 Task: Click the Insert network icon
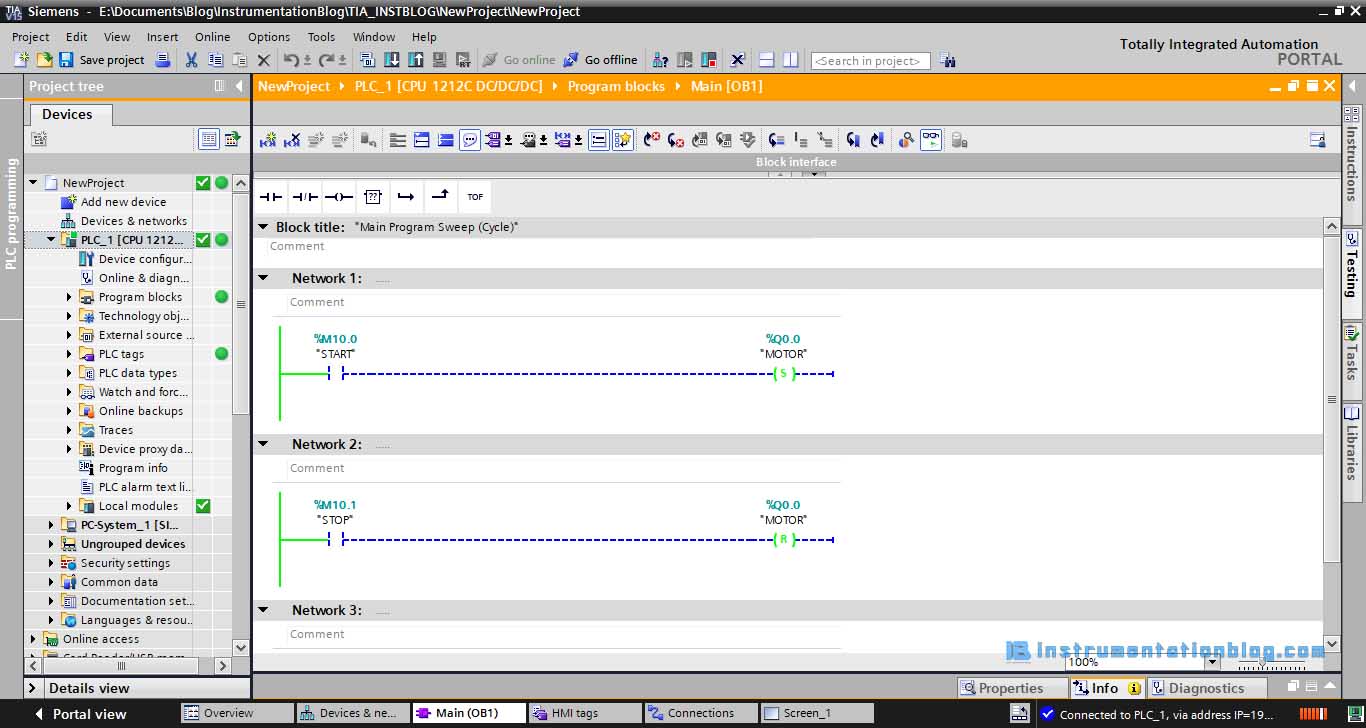tap(267, 140)
